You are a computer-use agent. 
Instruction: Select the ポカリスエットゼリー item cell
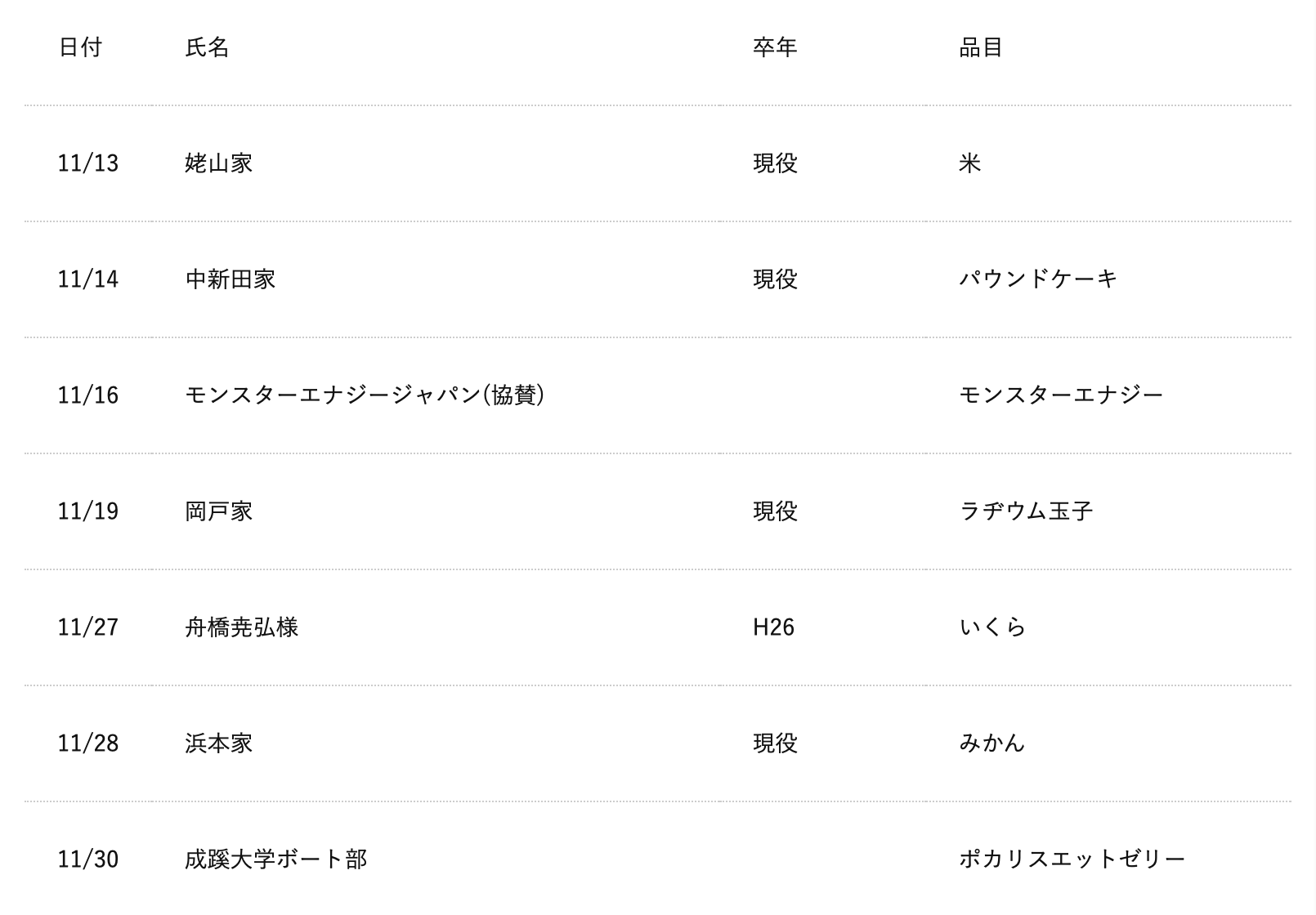1072,859
